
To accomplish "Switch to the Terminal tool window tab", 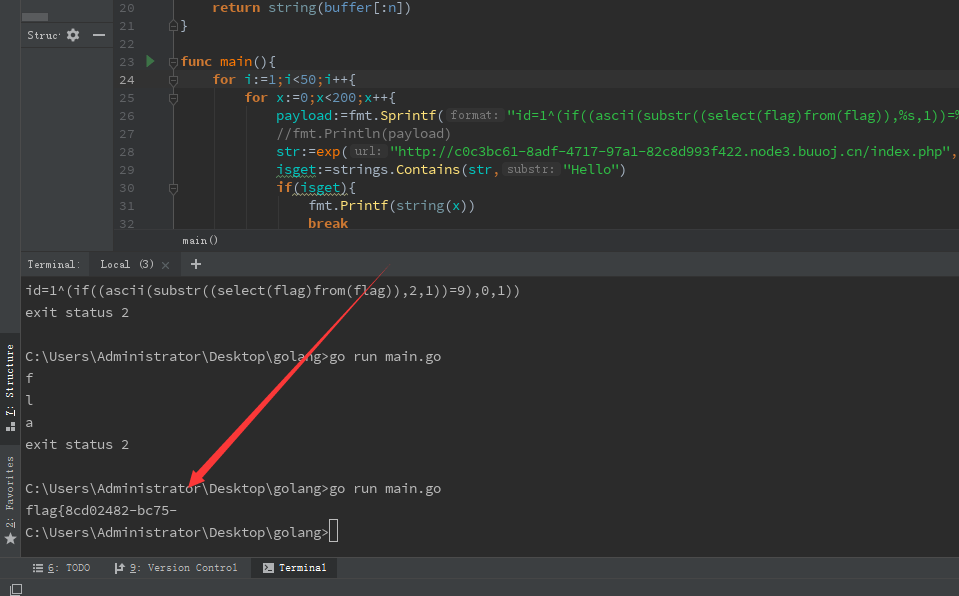I will [295, 568].
